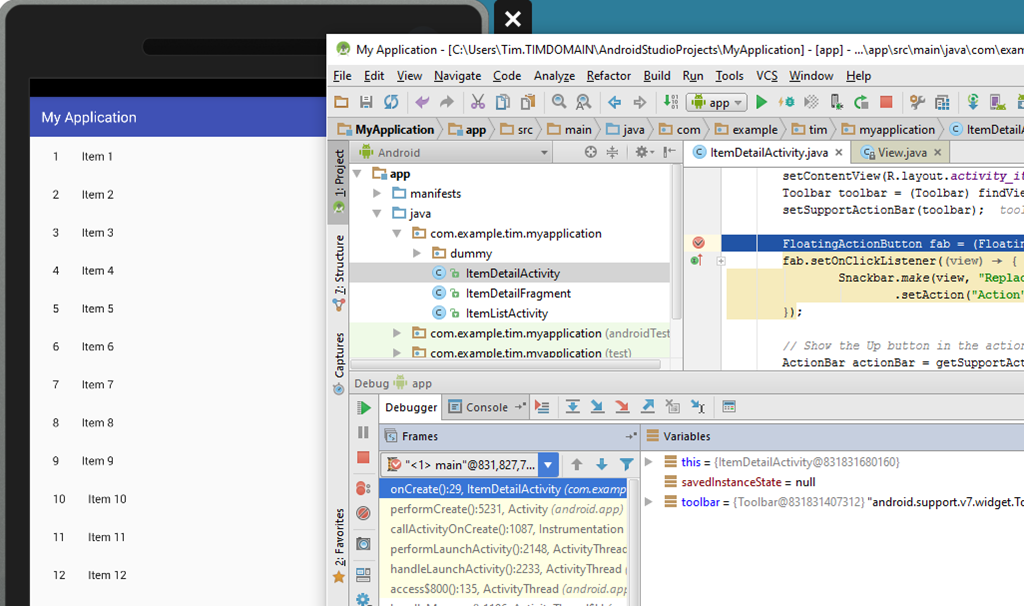The height and width of the screenshot is (606, 1024).
Task: Click the Find magnifier icon
Action: [x=559, y=102]
